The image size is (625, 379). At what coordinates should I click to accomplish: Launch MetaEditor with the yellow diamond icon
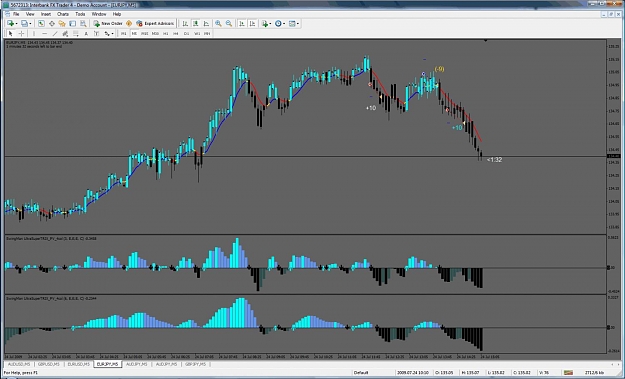pyautogui.click(x=129, y=24)
